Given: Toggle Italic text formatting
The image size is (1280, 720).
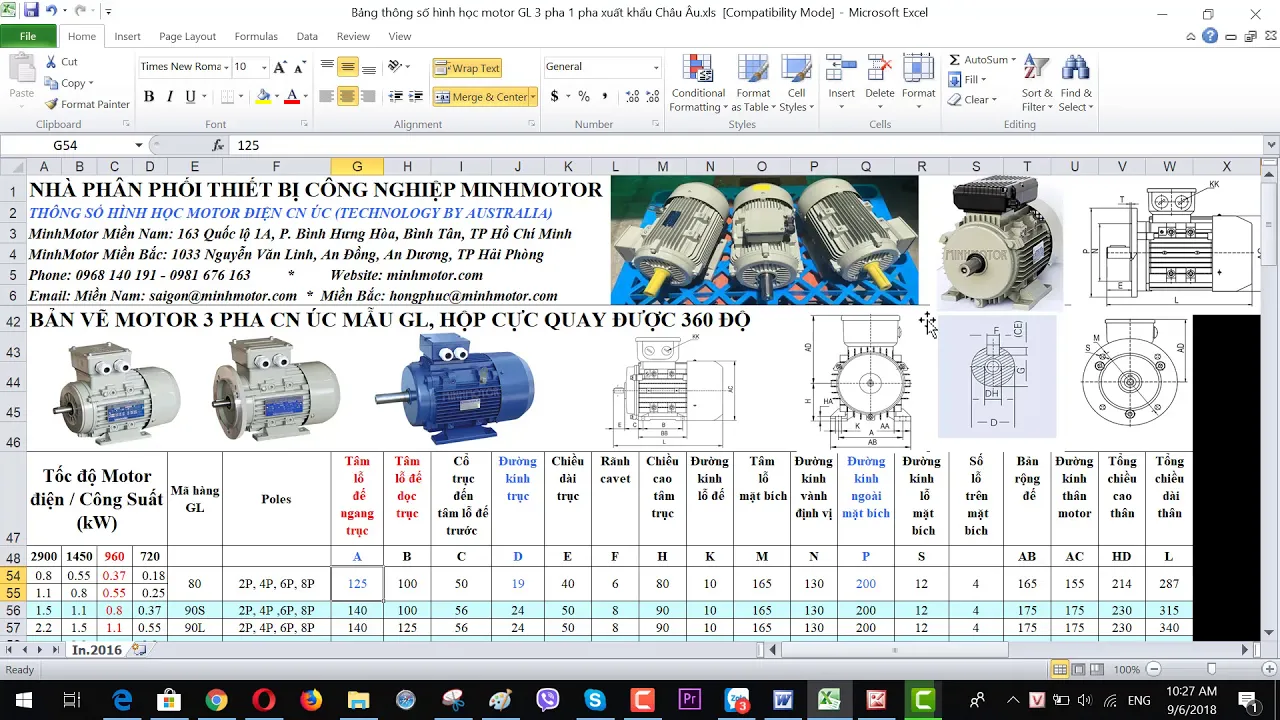Looking at the screenshot, I should click(169, 97).
